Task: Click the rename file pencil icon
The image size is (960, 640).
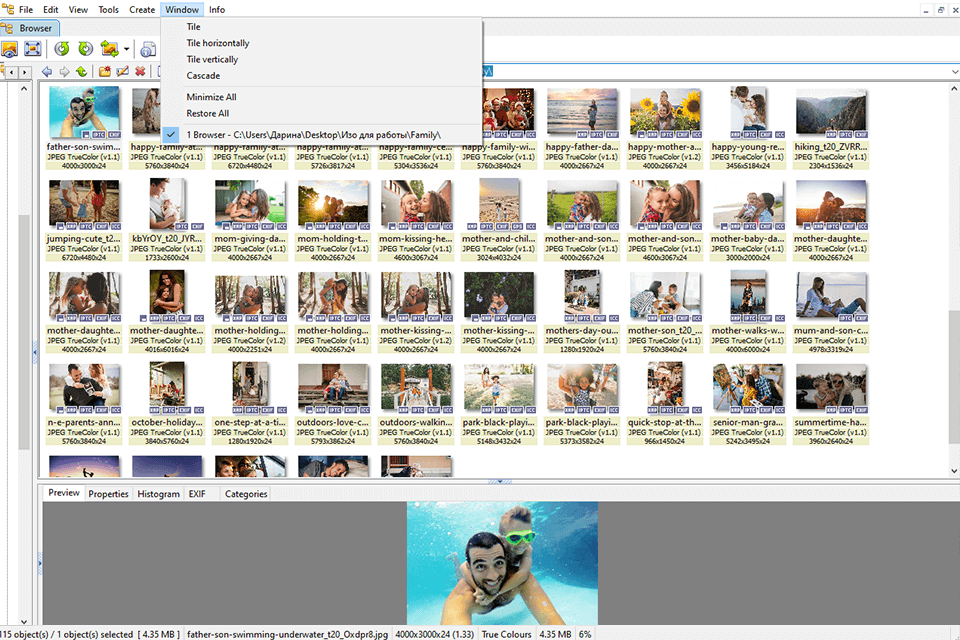Action: click(x=122, y=72)
